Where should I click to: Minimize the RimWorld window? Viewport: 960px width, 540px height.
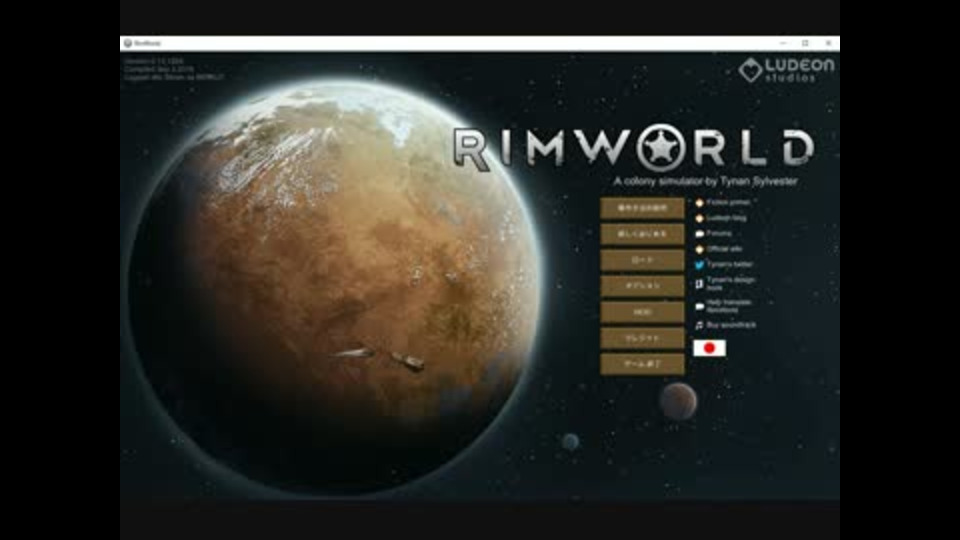pyautogui.click(x=783, y=43)
